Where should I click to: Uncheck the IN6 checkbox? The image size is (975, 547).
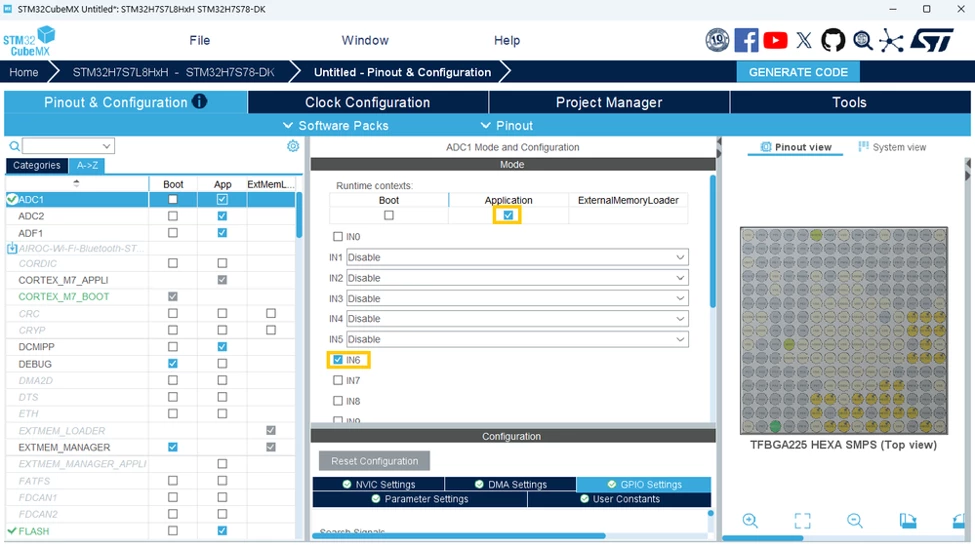point(338,359)
